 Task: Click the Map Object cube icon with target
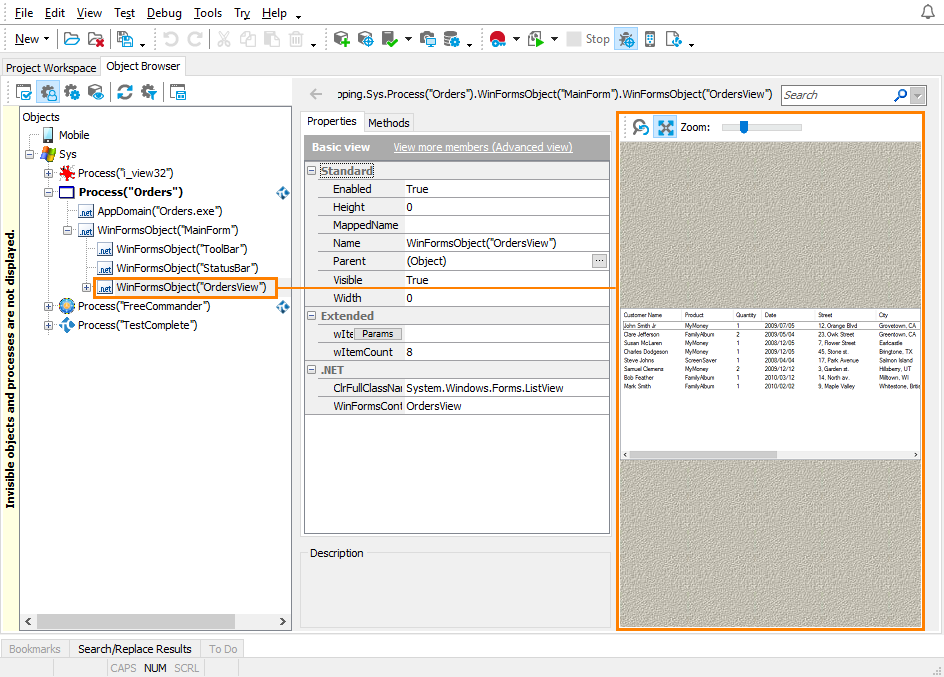pyautogui.click(x=365, y=39)
